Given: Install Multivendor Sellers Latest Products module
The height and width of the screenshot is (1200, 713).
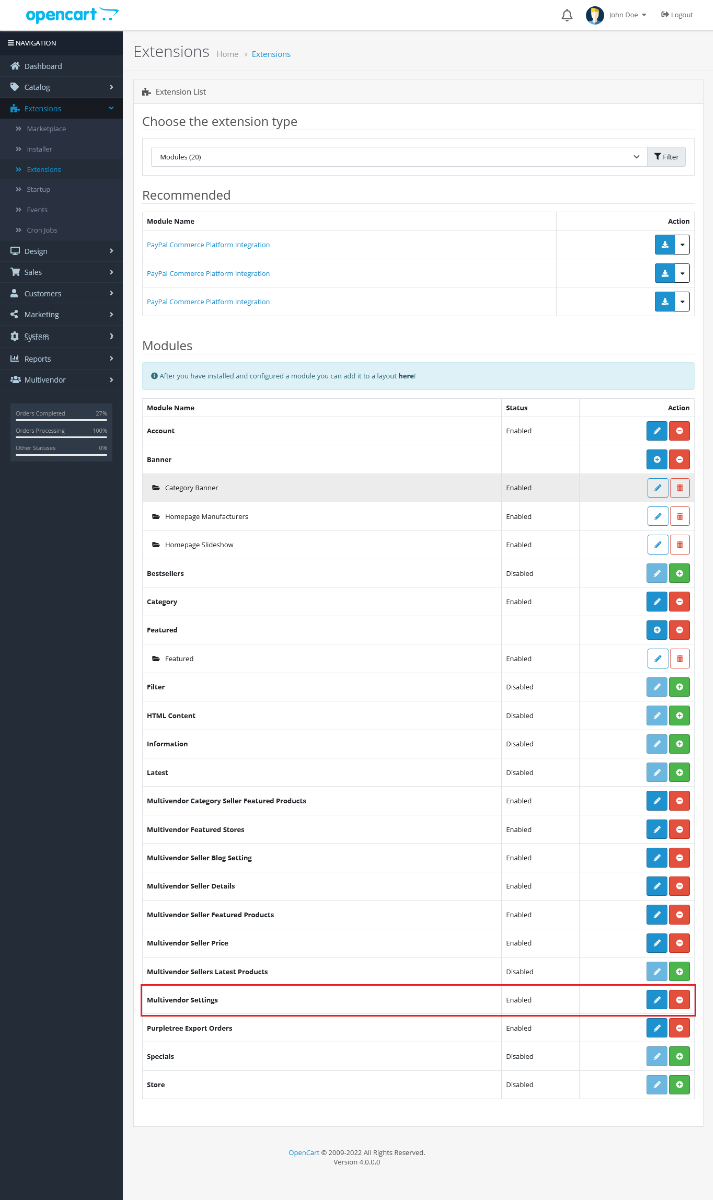Looking at the screenshot, I should [x=679, y=972].
